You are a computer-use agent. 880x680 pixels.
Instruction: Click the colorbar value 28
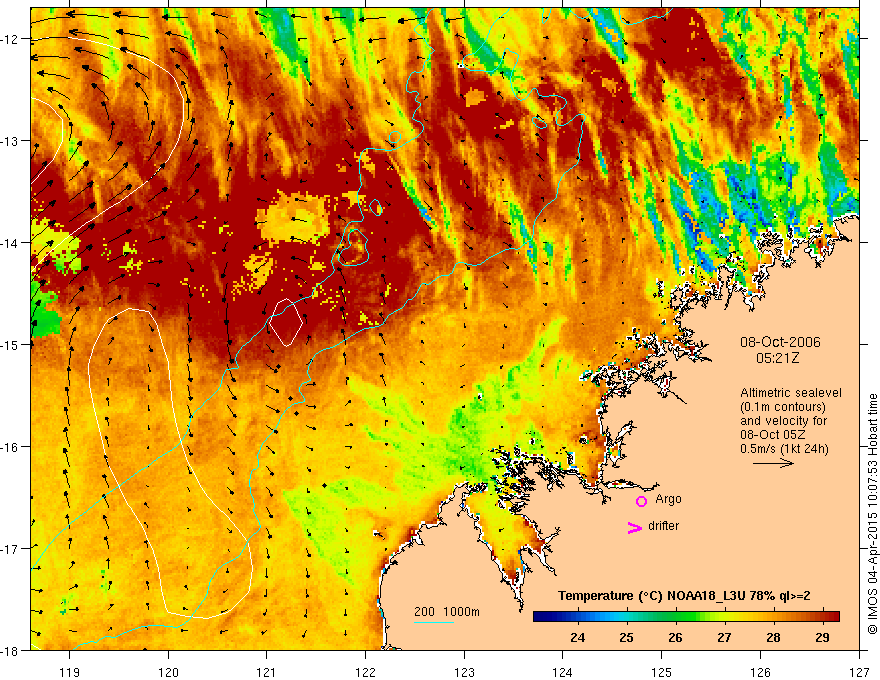[773, 637]
